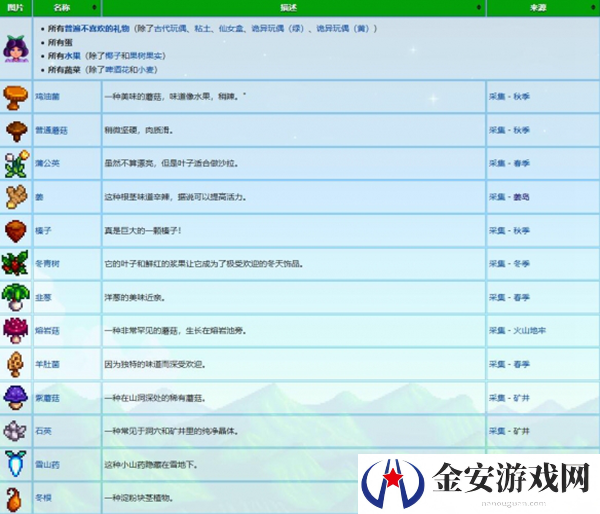Open the 椰子 link
The image size is (600, 514).
point(113,56)
